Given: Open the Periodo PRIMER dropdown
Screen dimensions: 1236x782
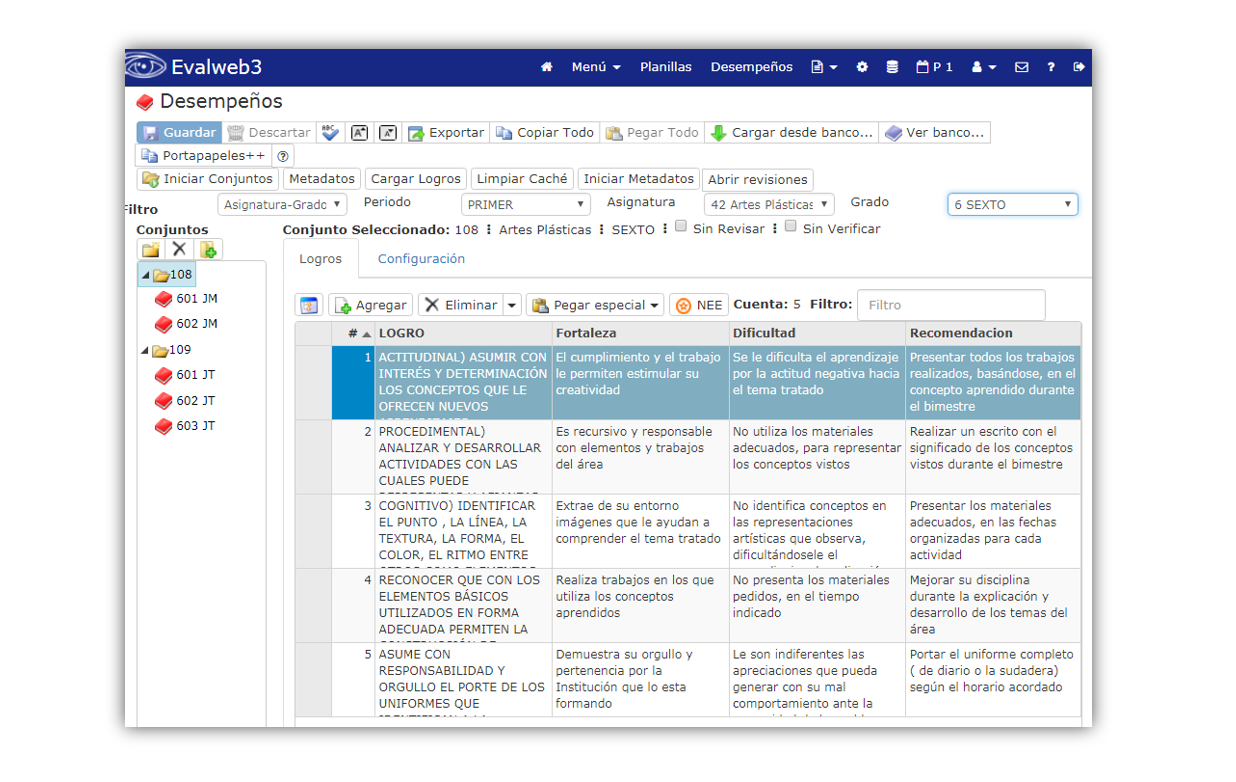Looking at the screenshot, I should (x=526, y=204).
